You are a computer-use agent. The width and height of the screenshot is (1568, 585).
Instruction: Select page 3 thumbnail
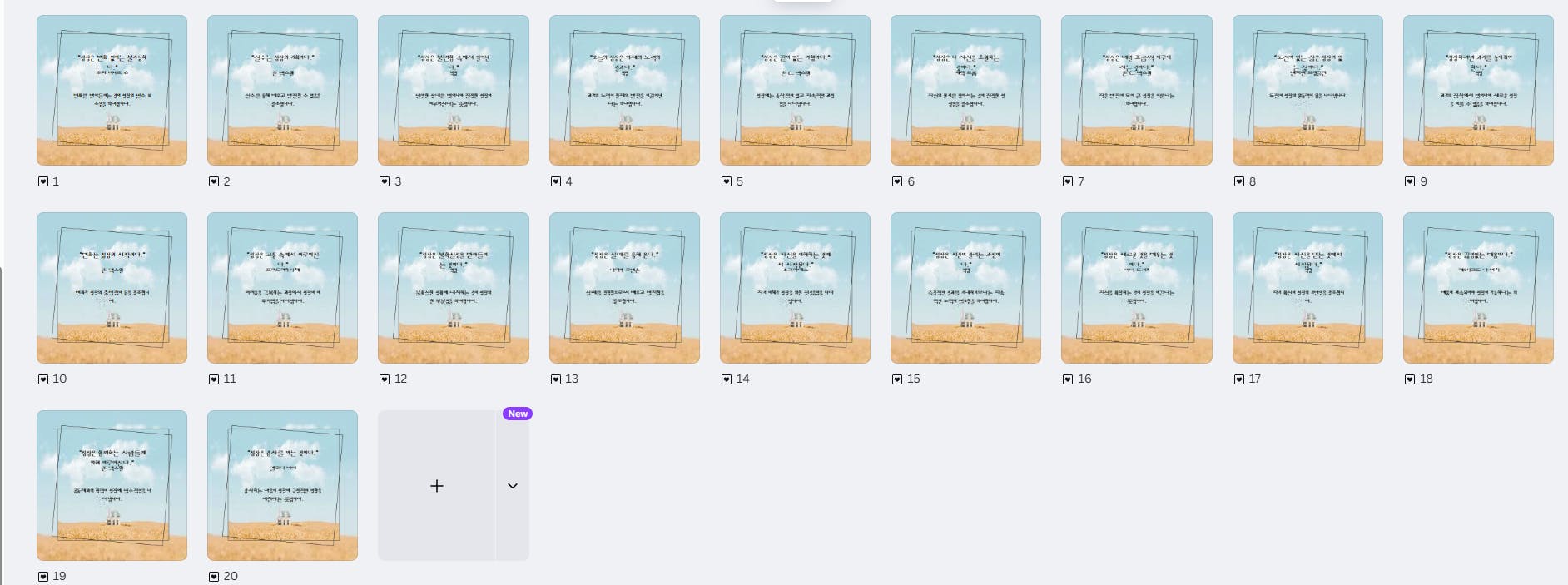coord(454,90)
